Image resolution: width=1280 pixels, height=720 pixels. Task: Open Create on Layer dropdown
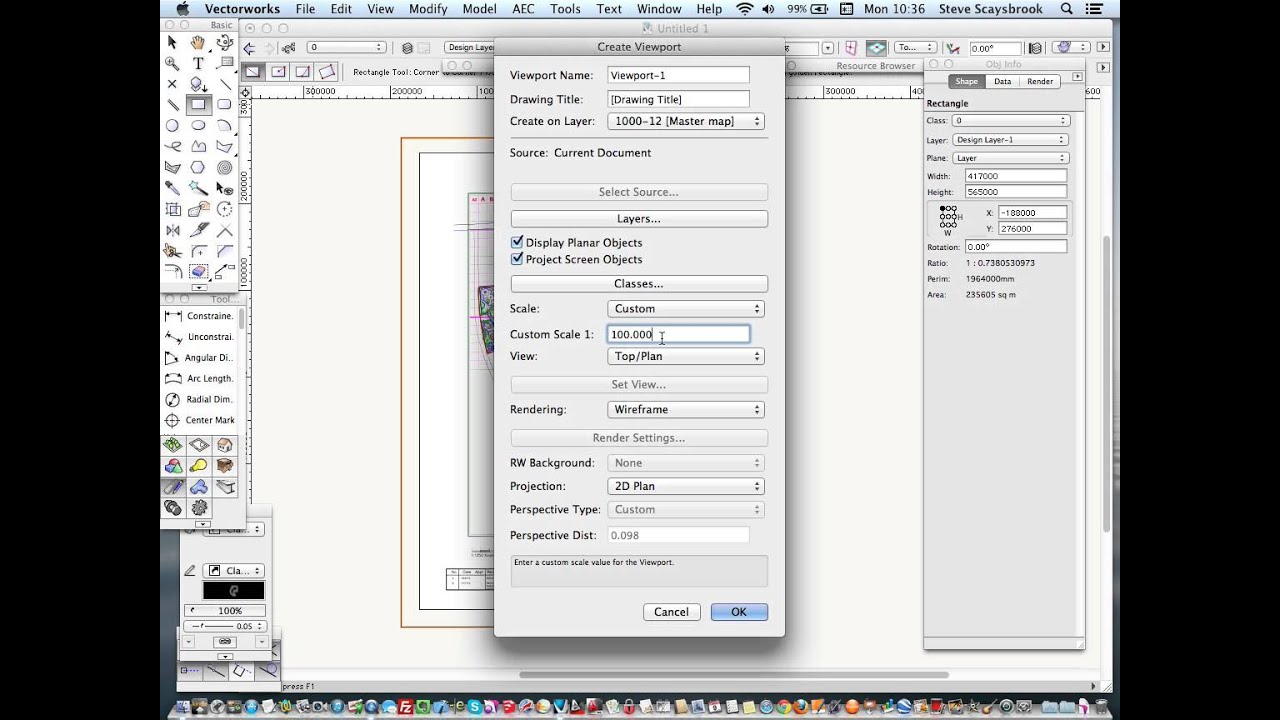686,121
